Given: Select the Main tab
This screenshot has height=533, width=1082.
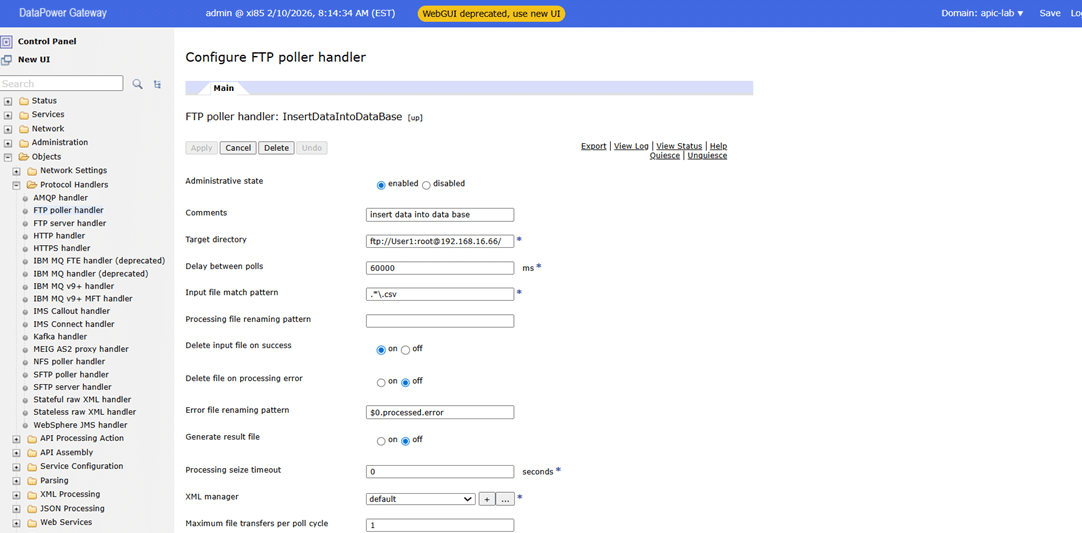Looking at the screenshot, I should coord(223,88).
